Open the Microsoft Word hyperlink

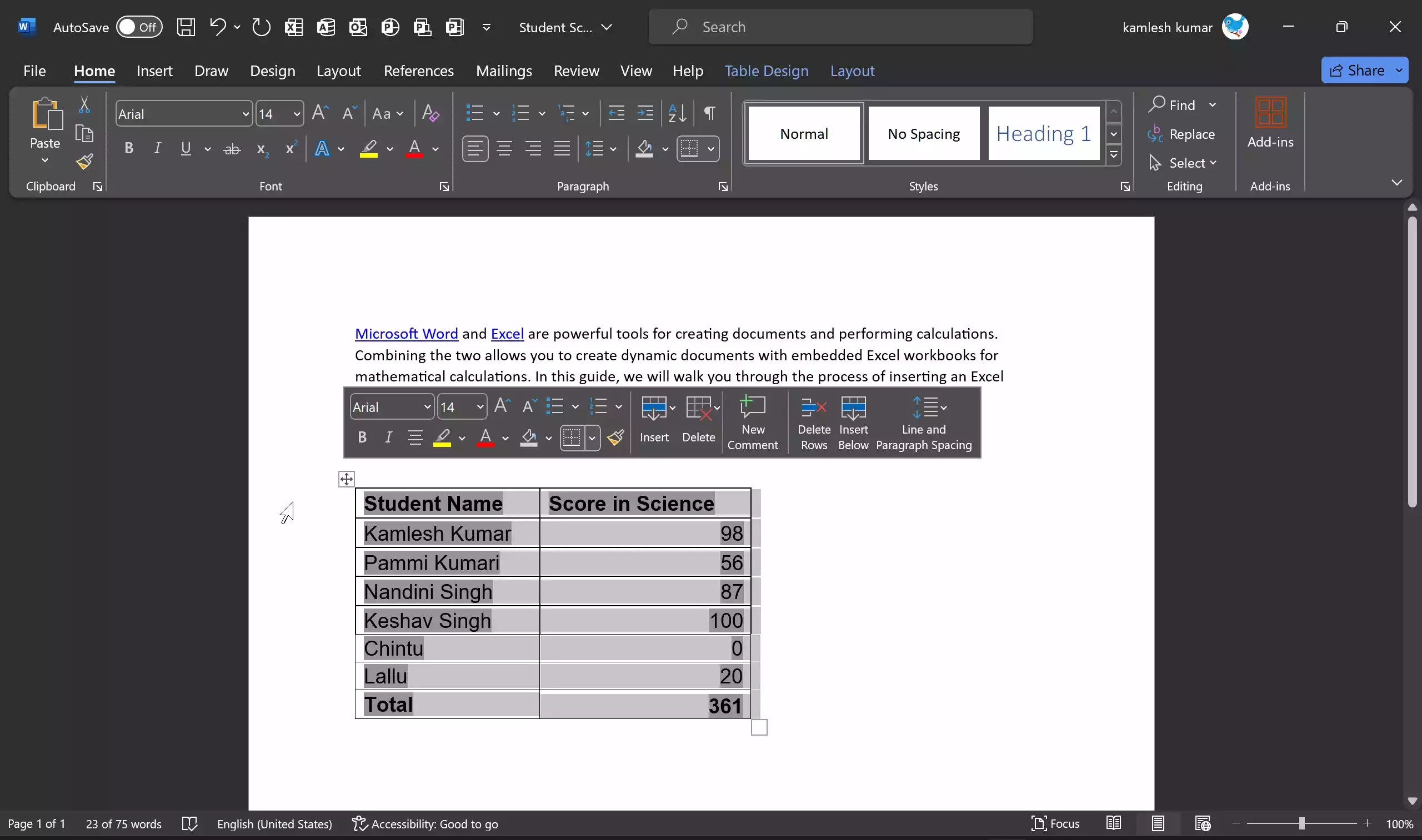(x=406, y=334)
